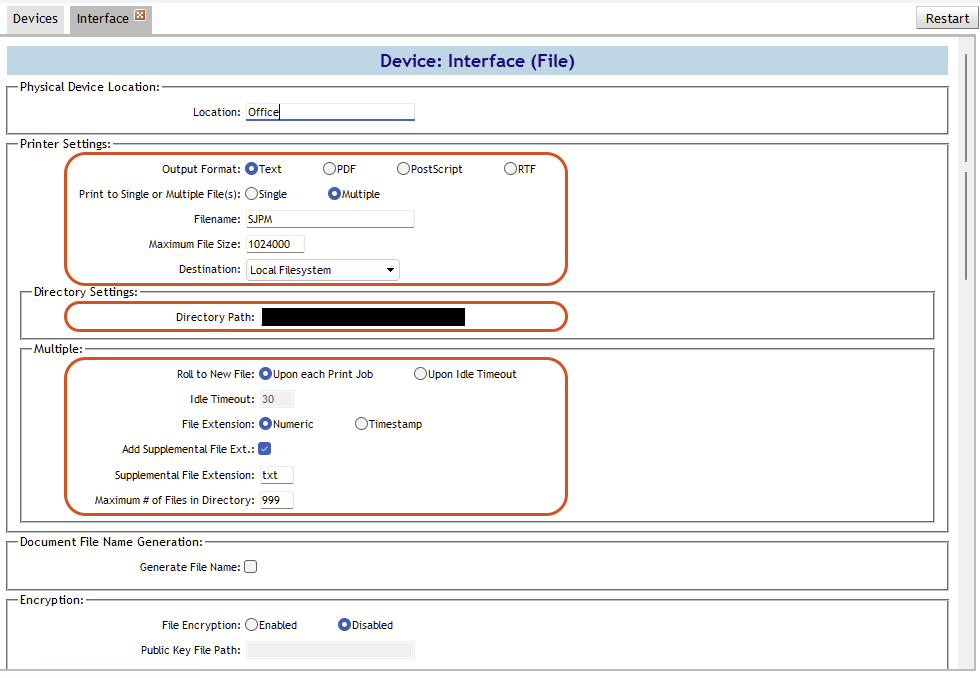
Task: Select the Interface tab
Action: pyautogui.click(x=102, y=19)
